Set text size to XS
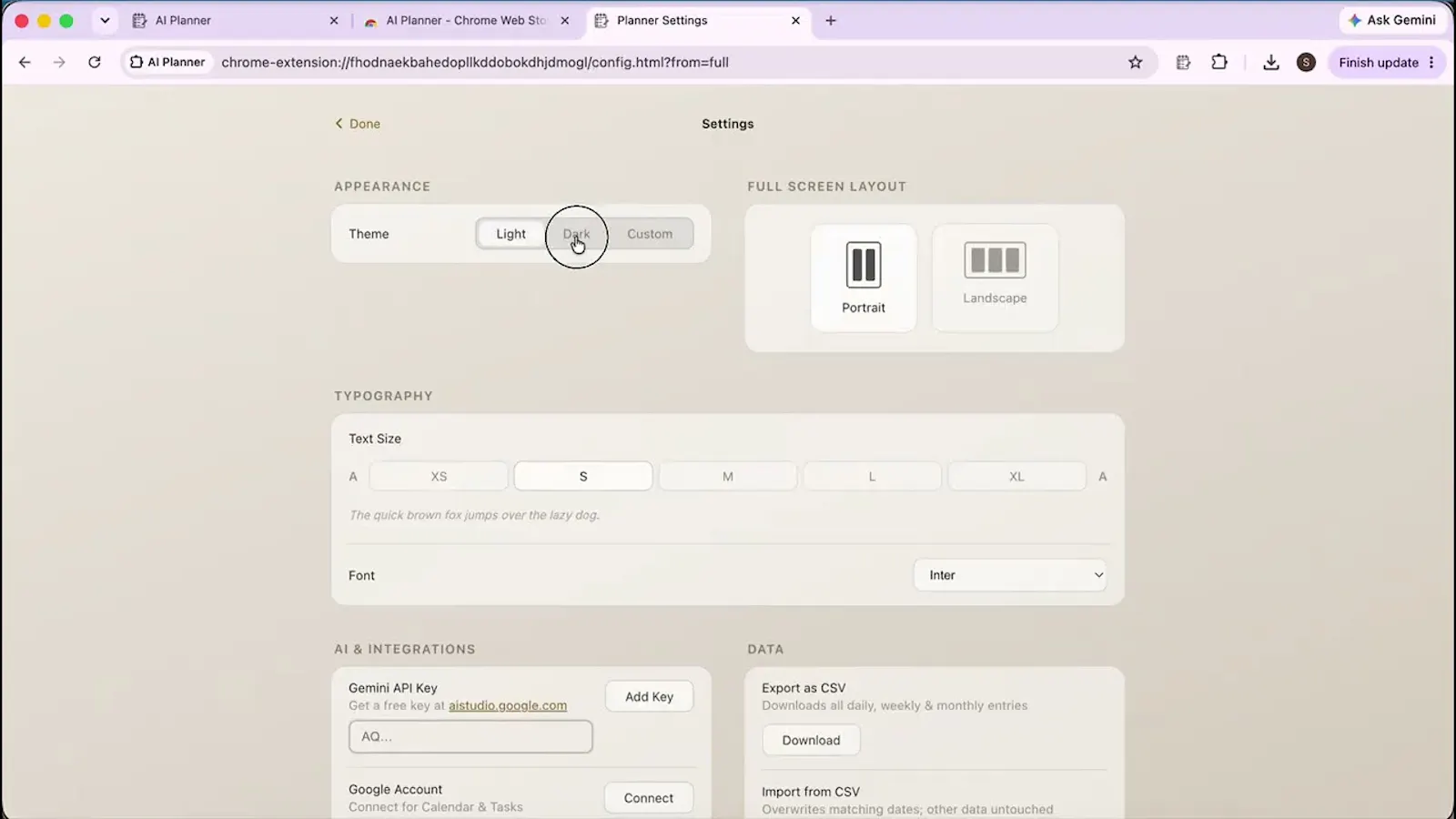The height and width of the screenshot is (819, 1456). pyautogui.click(x=439, y=476)
